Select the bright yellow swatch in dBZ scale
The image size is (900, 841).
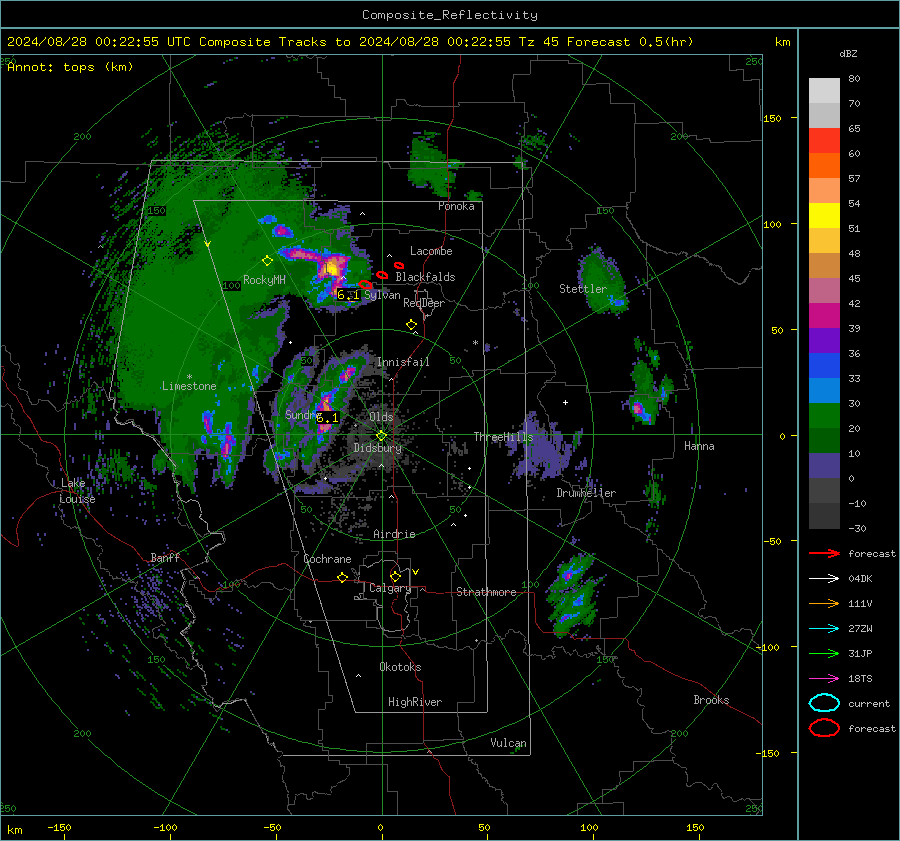click(824, 216)
